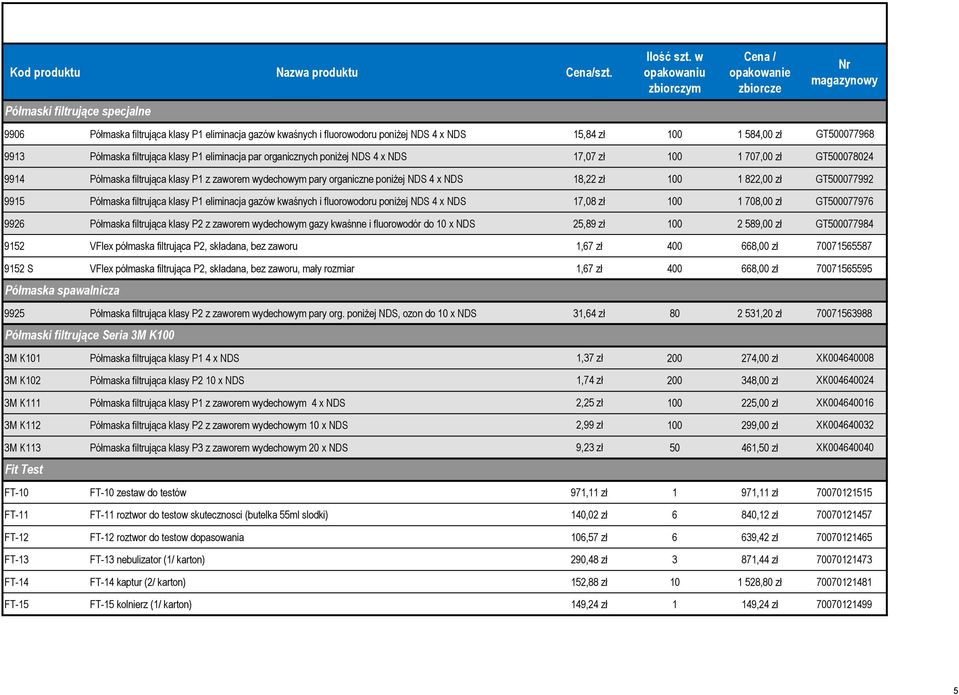Click the package quantity 3
The width and height of the screenshot is (959, 695).
(675, 560)
